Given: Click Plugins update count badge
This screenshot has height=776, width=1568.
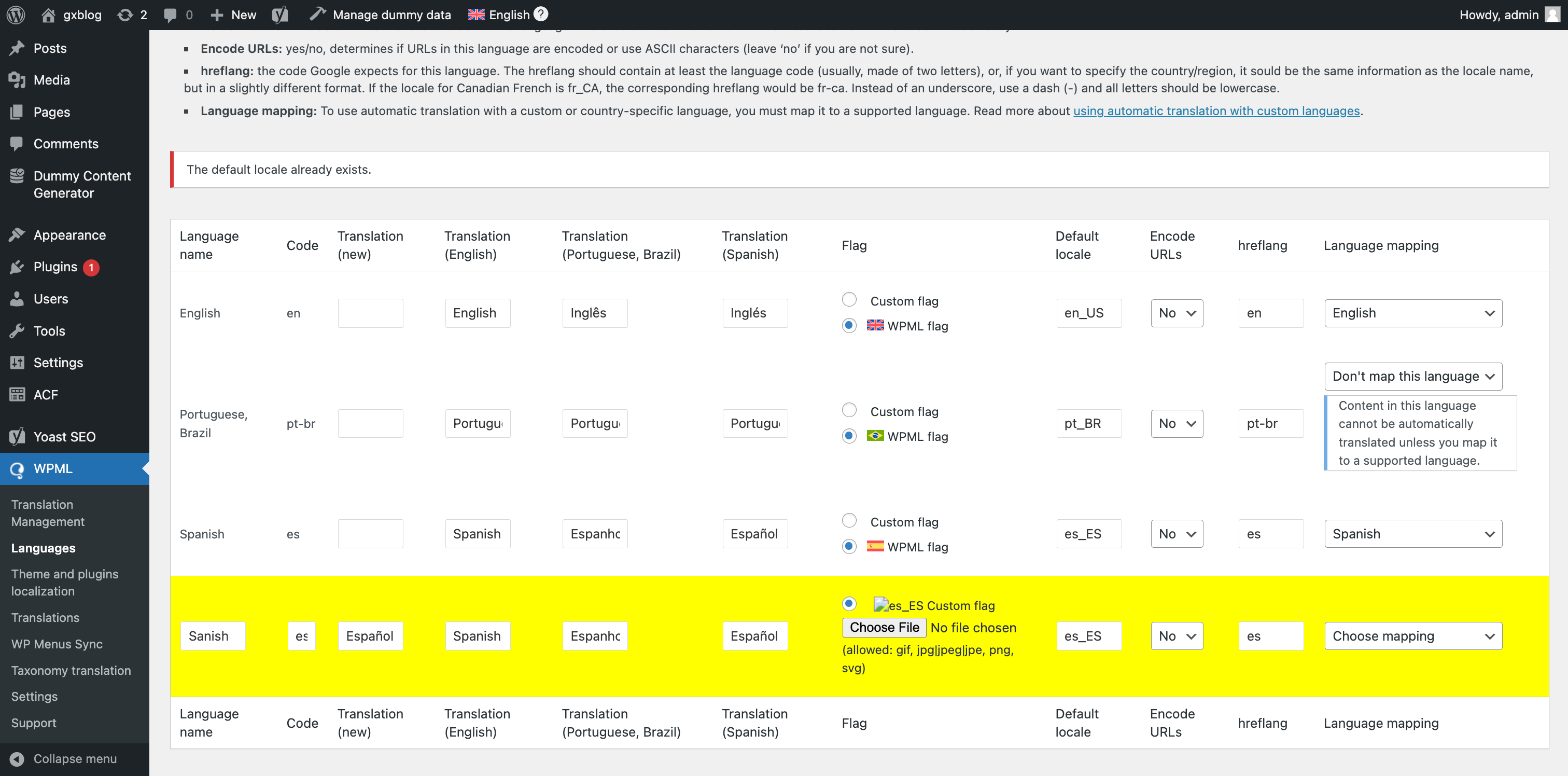Looking at the screenshot, I should pos(91,267).
